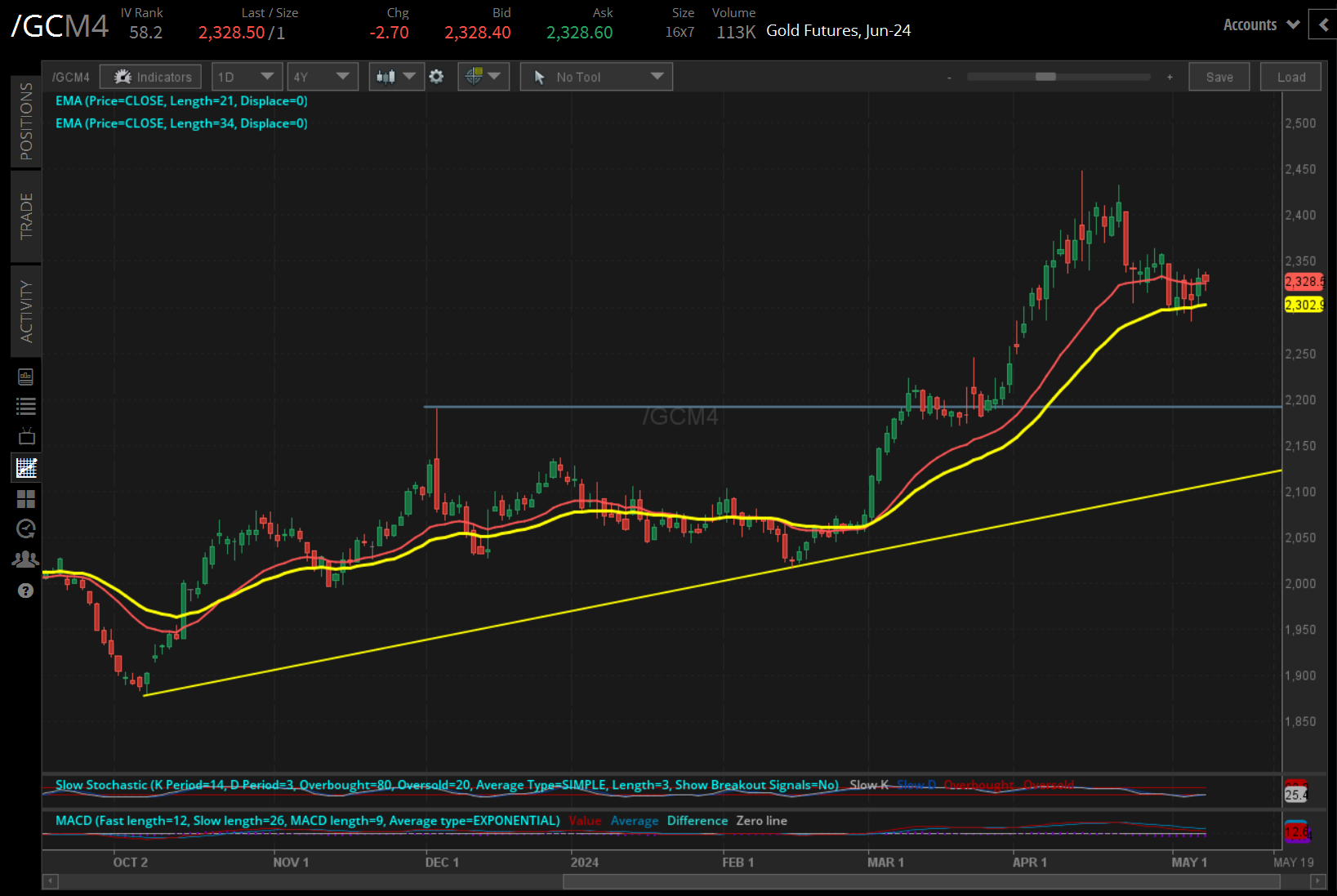Viewport: 1337px width, 896px height.
Task: Open the TV media icon in sidebar
Action: tap(26, 436)
